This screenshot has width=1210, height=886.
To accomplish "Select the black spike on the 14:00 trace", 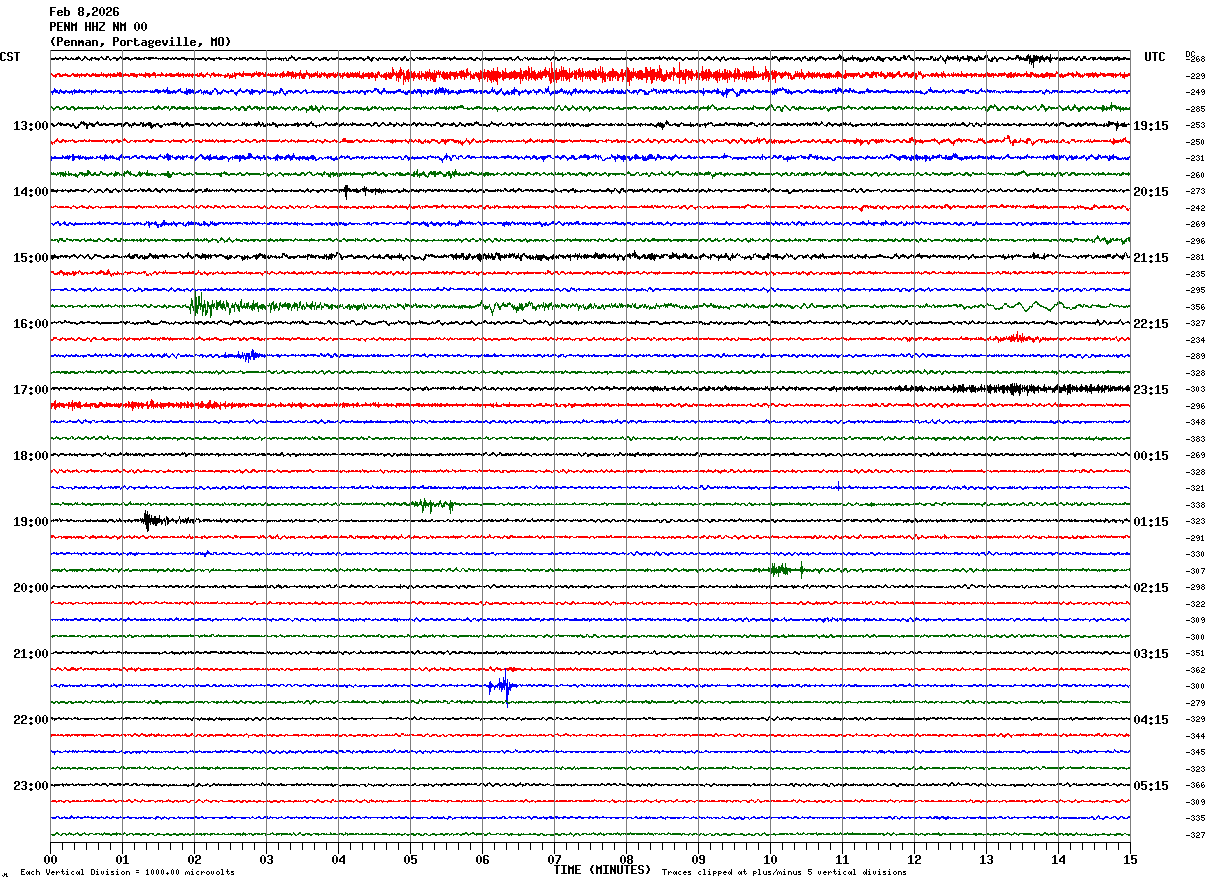I will pyautogui.click(x=346, y=191).
